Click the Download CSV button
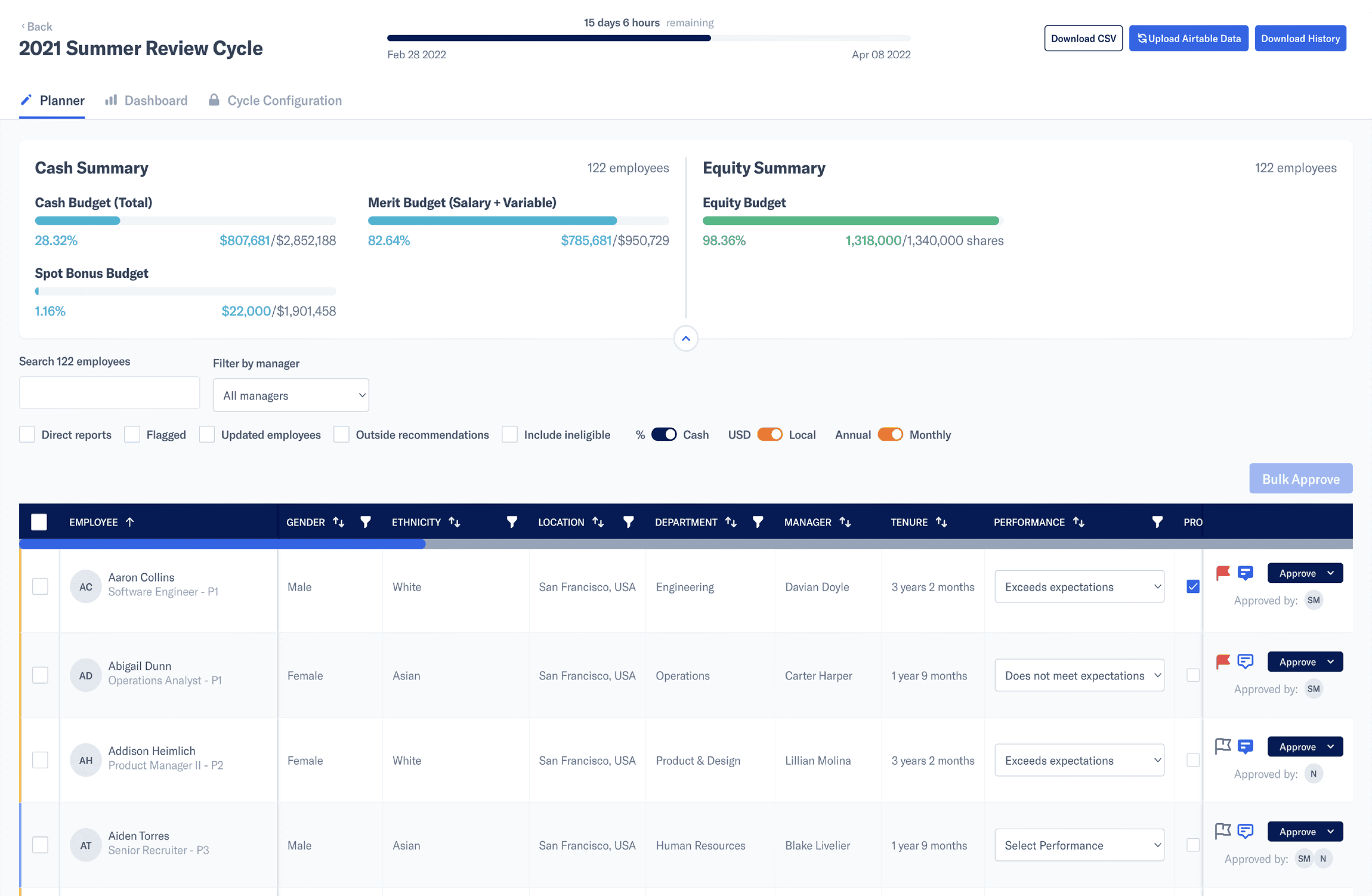The width and height of the screenshot is (1372, 896). [1083, 38]
